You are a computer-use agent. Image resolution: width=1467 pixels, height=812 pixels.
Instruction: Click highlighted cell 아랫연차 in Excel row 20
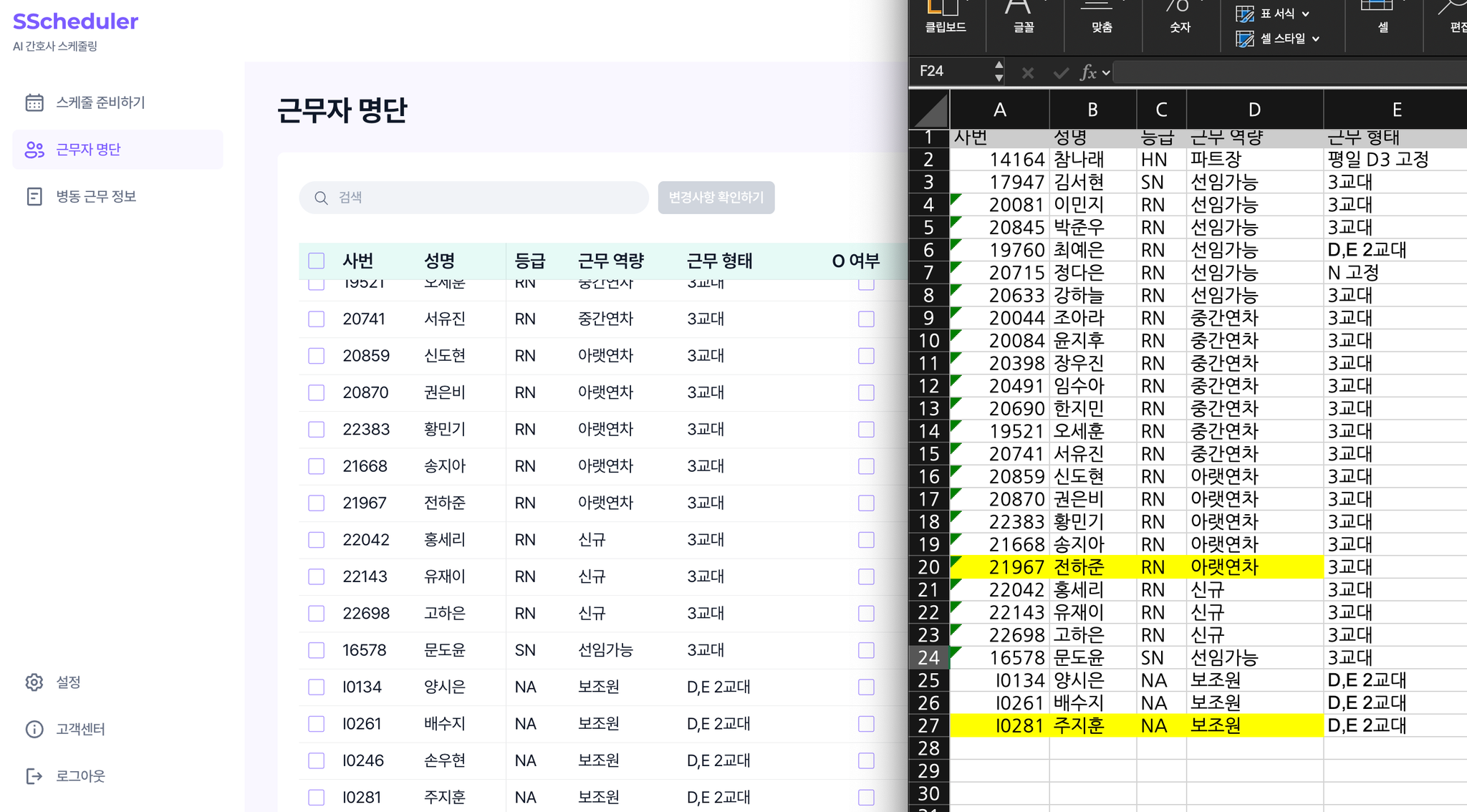[1255, 567]
